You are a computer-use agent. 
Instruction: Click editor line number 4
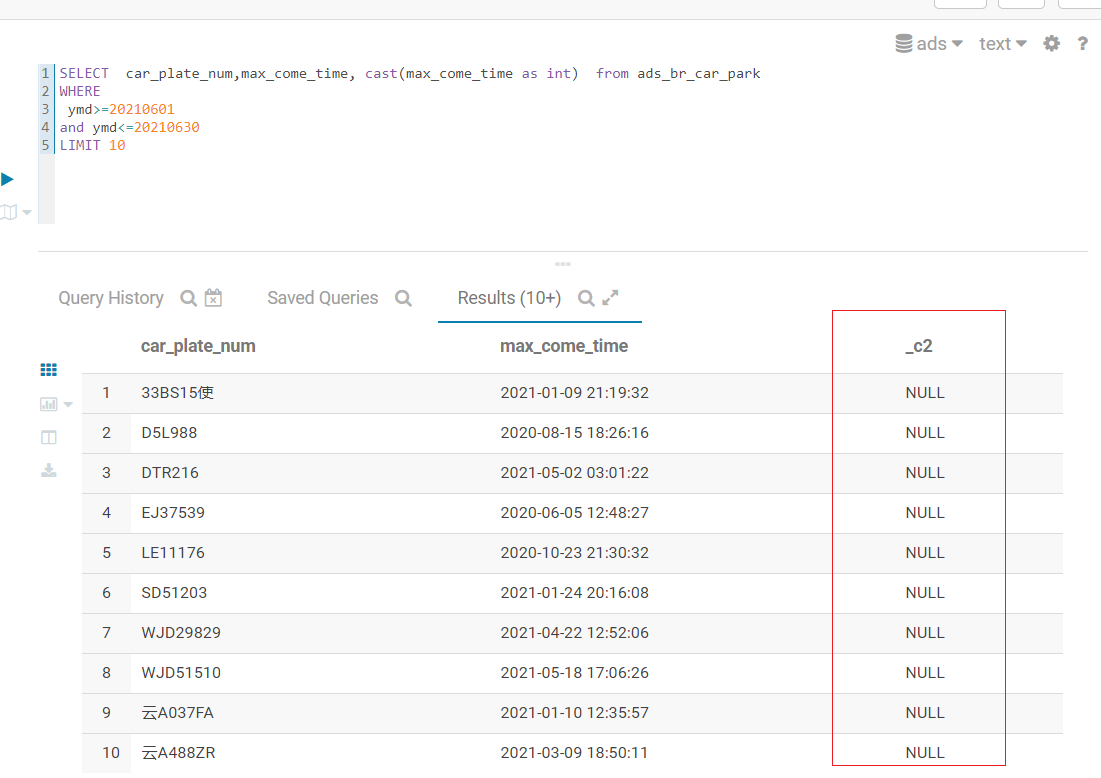click(46, 128)
